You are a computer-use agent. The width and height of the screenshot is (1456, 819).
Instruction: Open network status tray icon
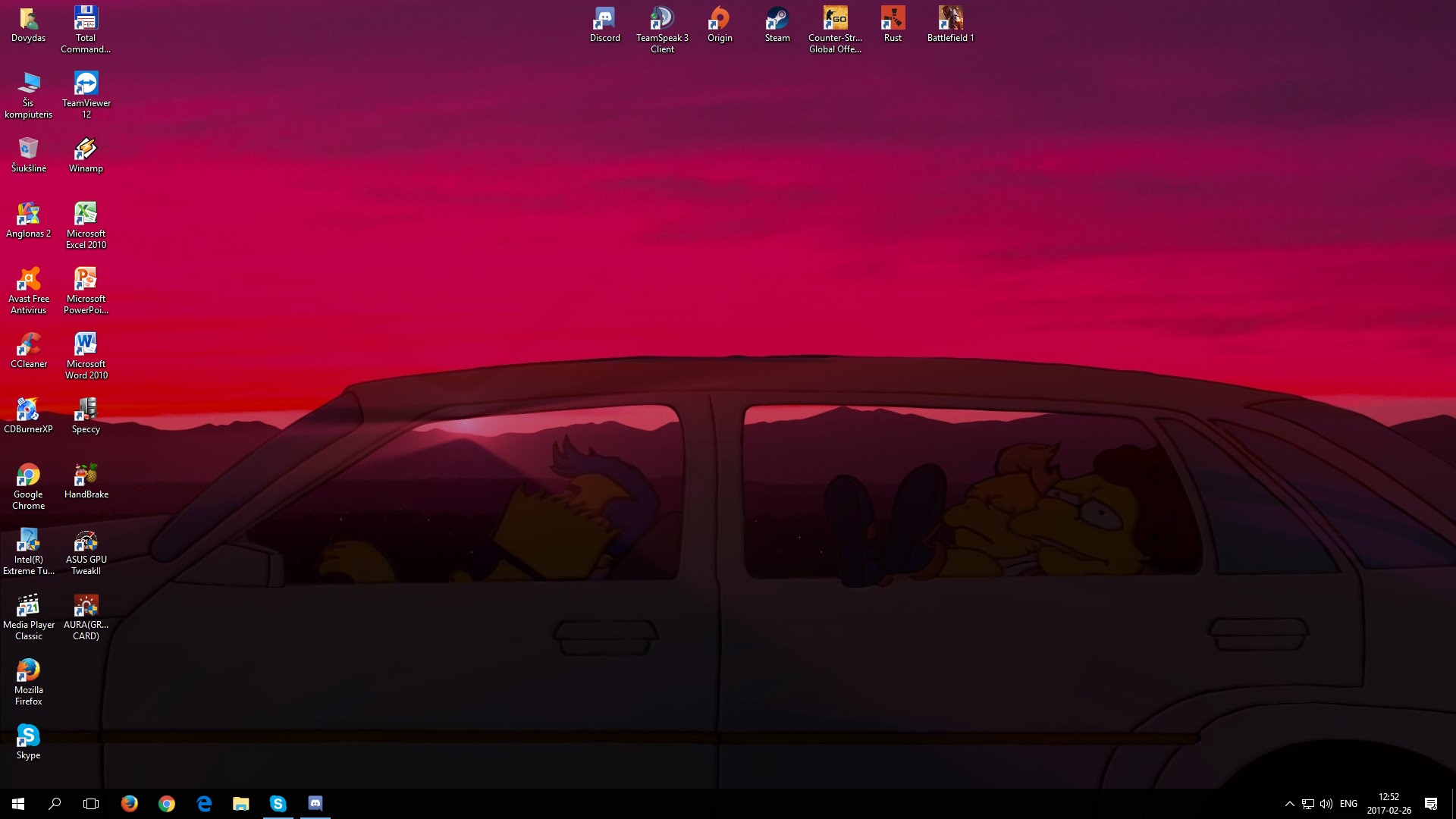point(1308,804)
